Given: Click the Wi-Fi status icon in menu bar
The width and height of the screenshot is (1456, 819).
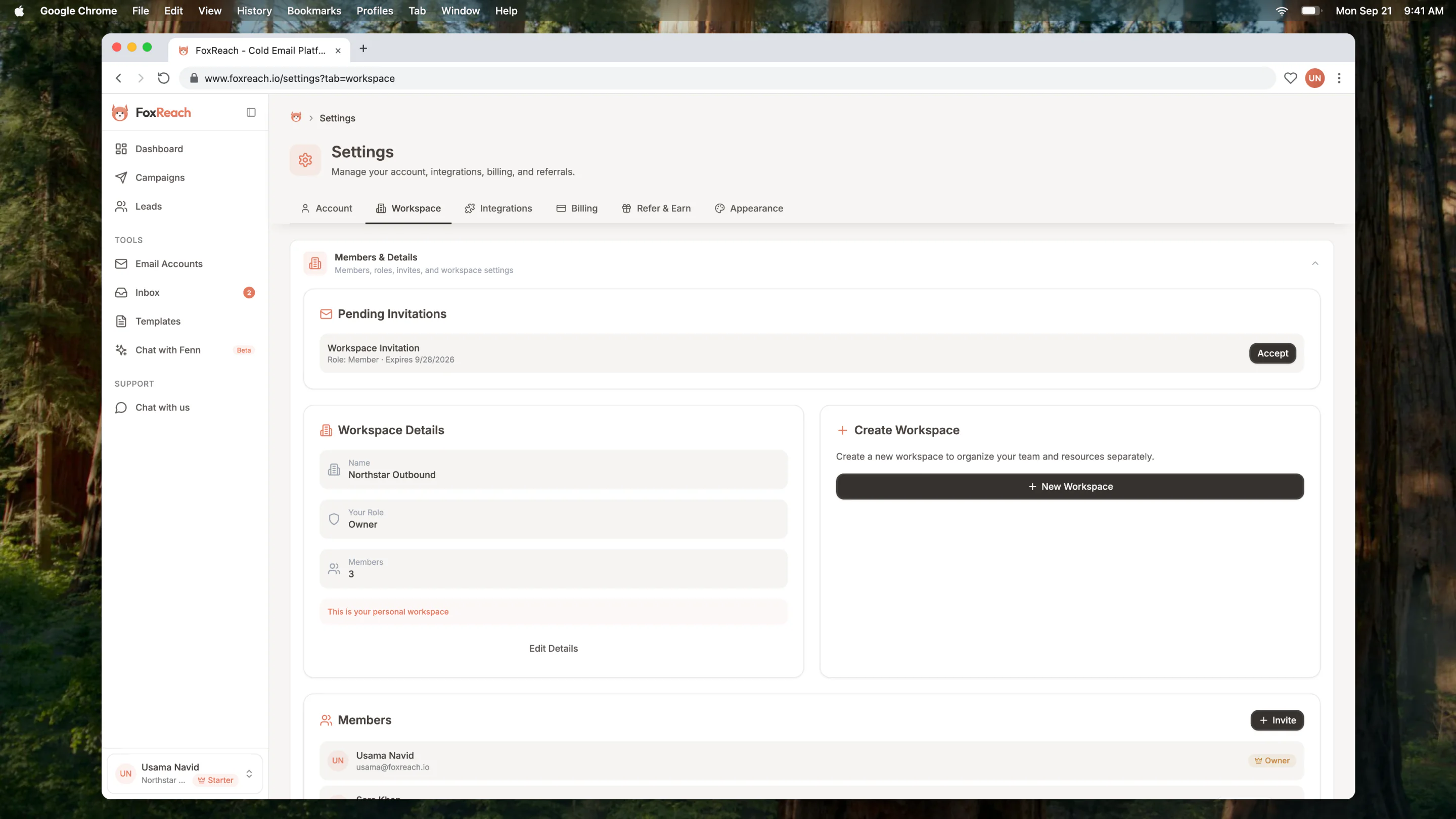Looking at the screenshot, I should (x=1282, y=11).
